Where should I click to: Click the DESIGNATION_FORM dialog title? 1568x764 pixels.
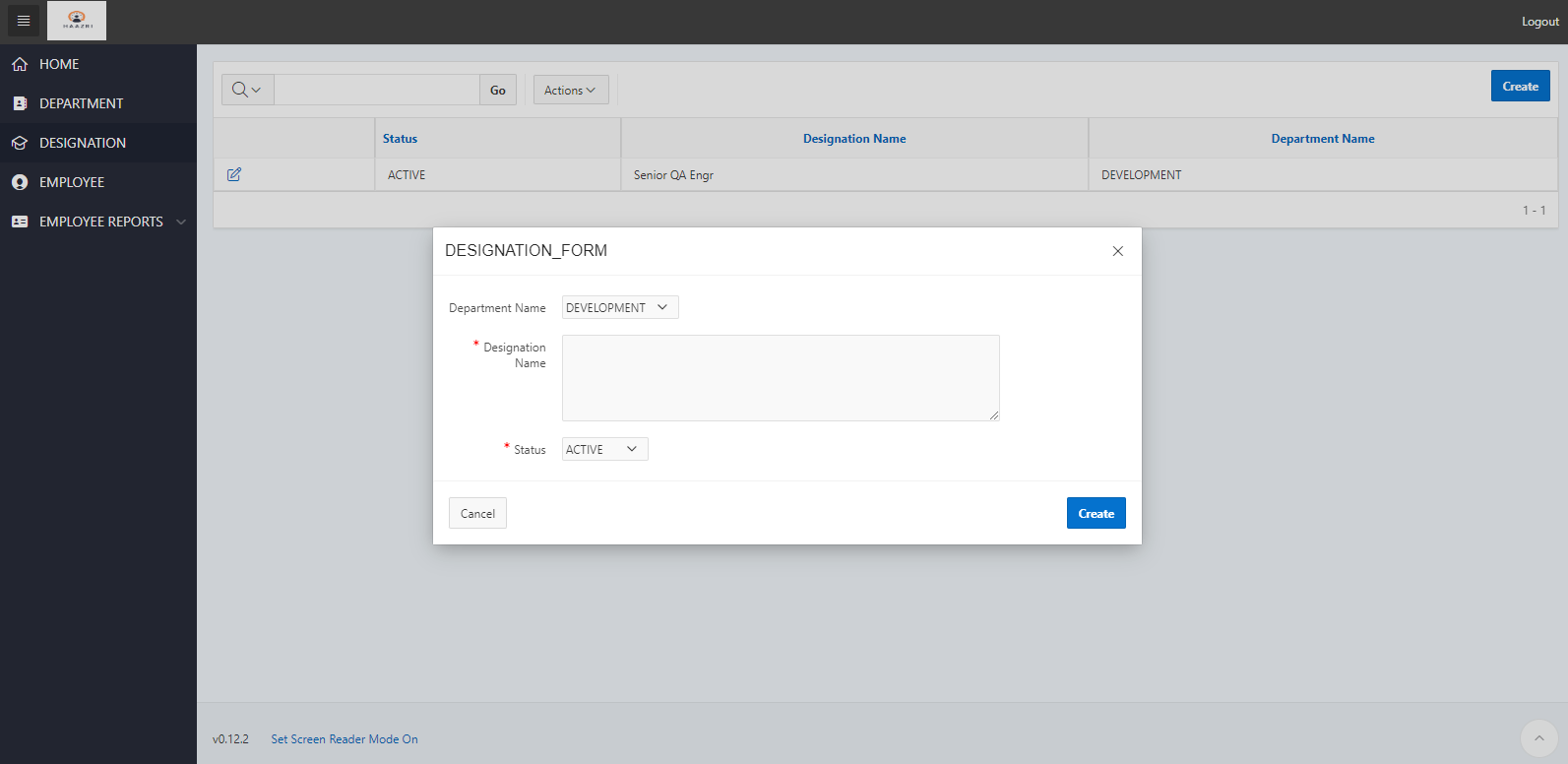(526, 250)
